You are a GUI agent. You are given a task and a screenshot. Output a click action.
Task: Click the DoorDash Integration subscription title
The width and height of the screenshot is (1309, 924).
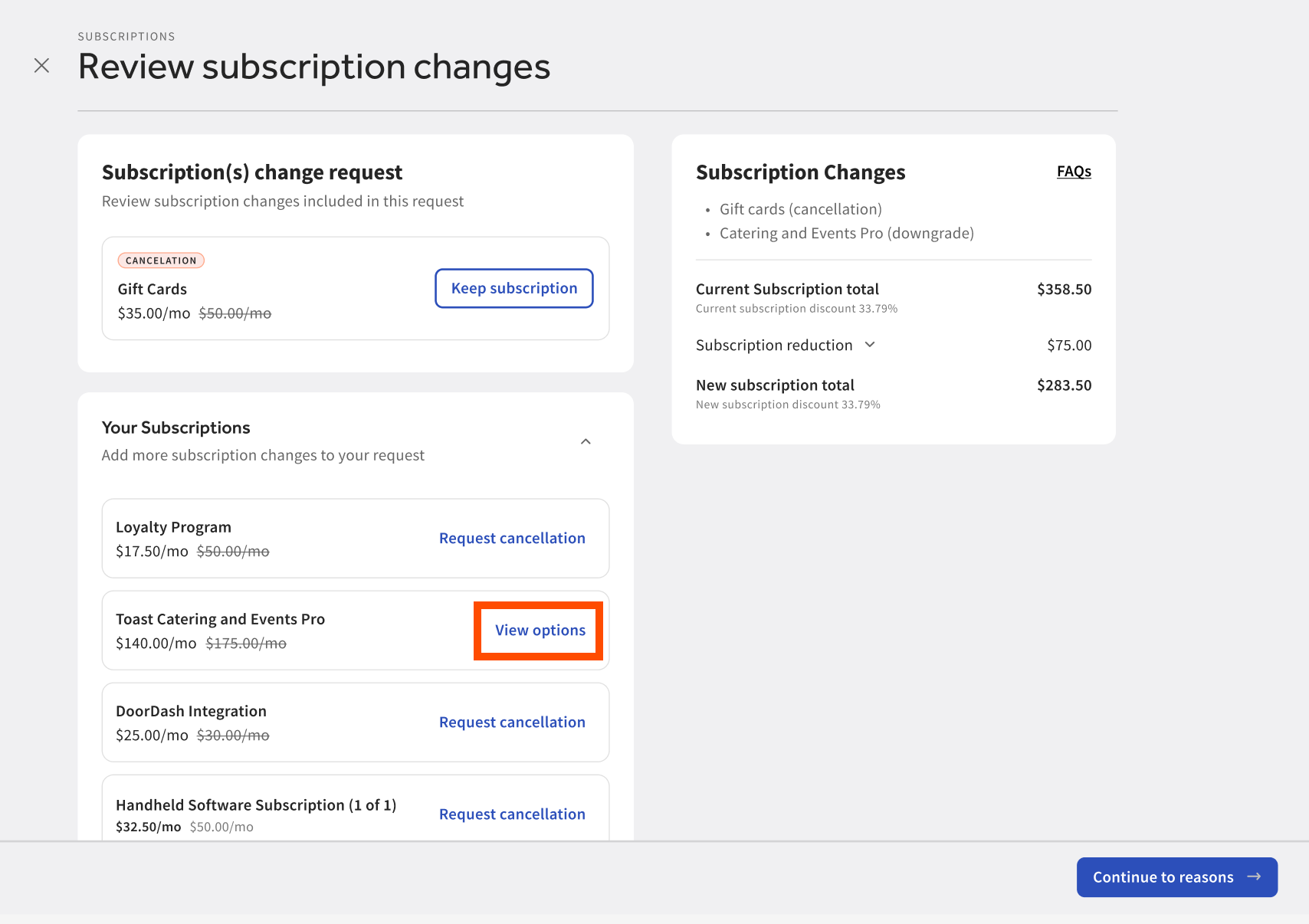(191, 711)
